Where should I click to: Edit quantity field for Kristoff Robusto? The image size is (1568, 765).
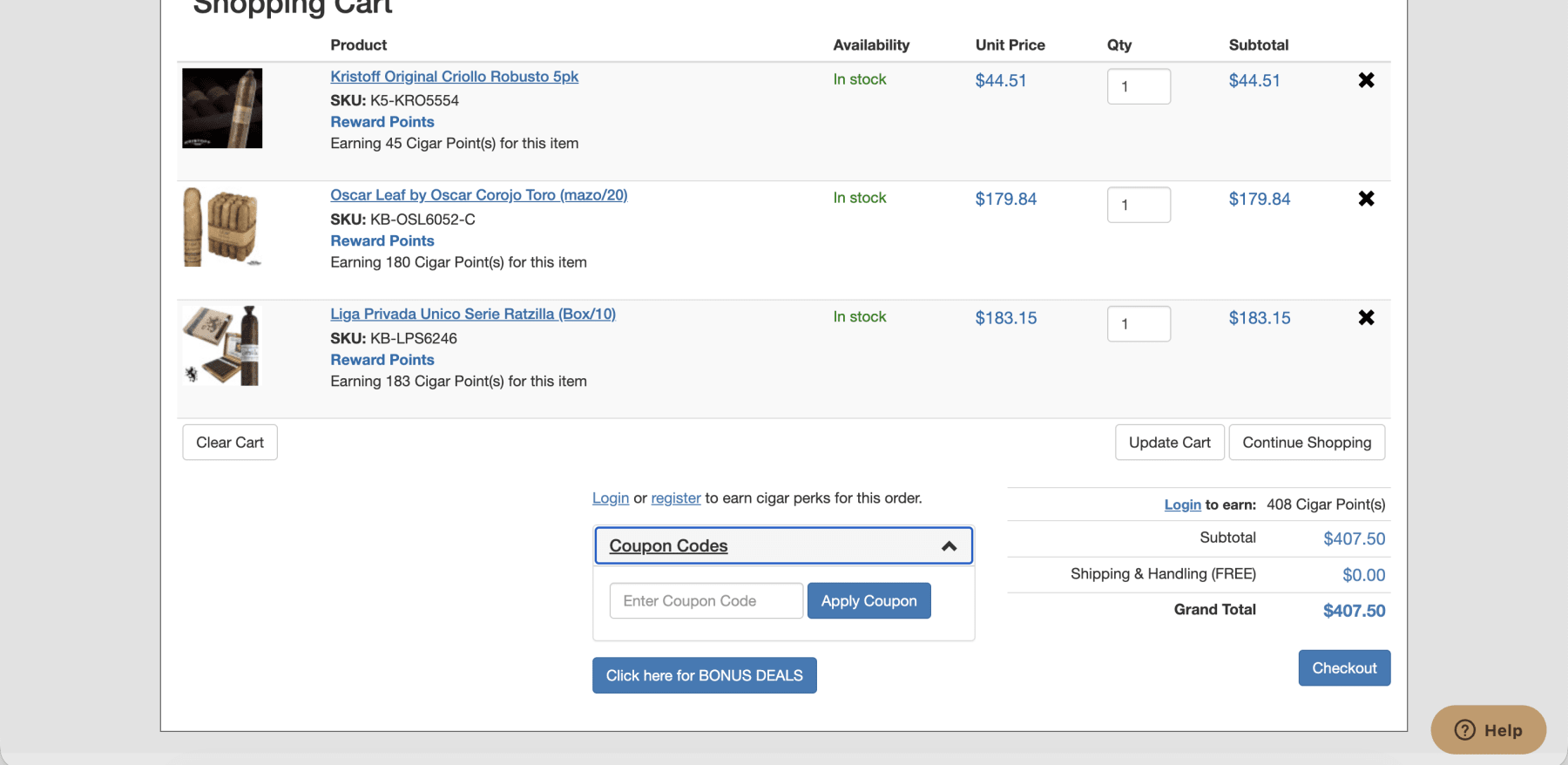(1139, 86)
